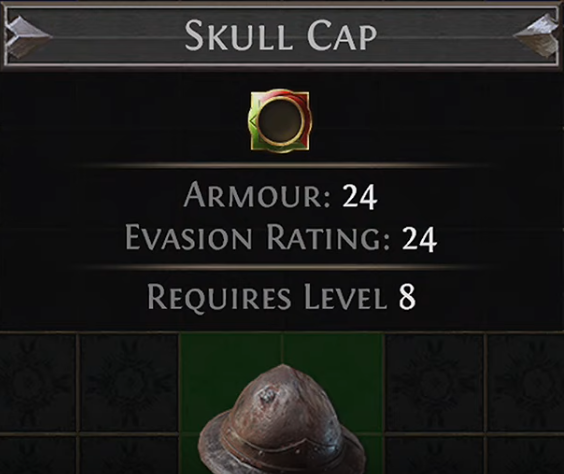Viewport: 564px width, 474px height.
Task: Click empty inventory slot left of helmet
Action: pos(128,383)
